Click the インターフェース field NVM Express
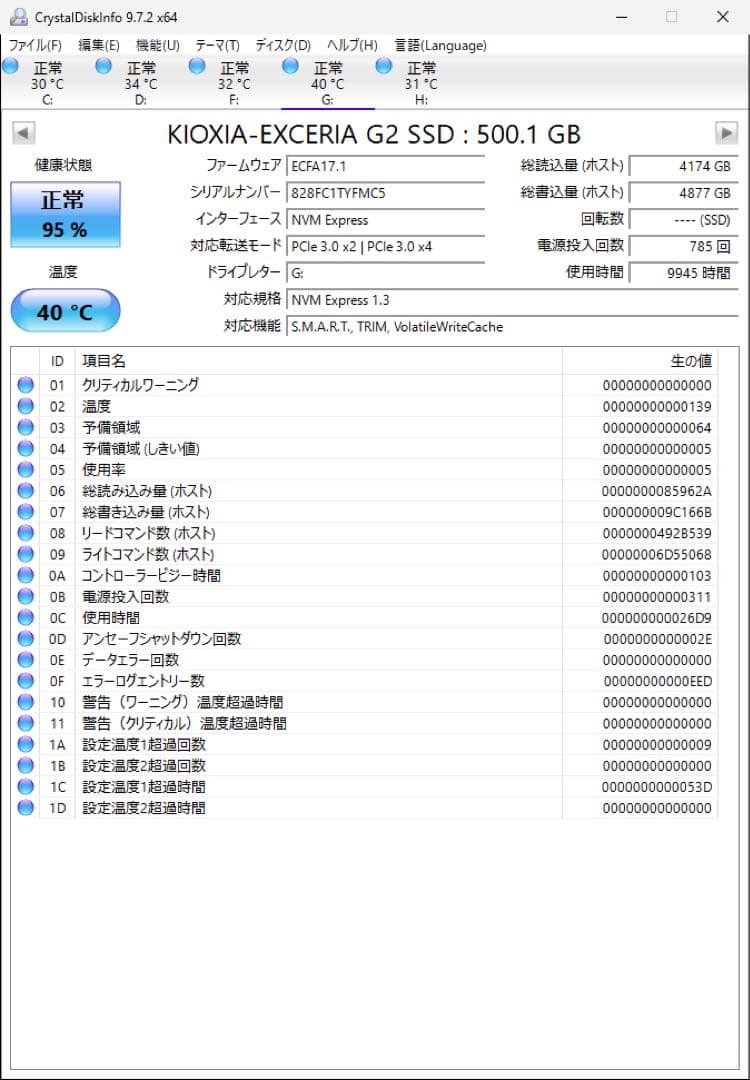The width and height of the screenshot is (750, 1080). (x=385, y=220)
